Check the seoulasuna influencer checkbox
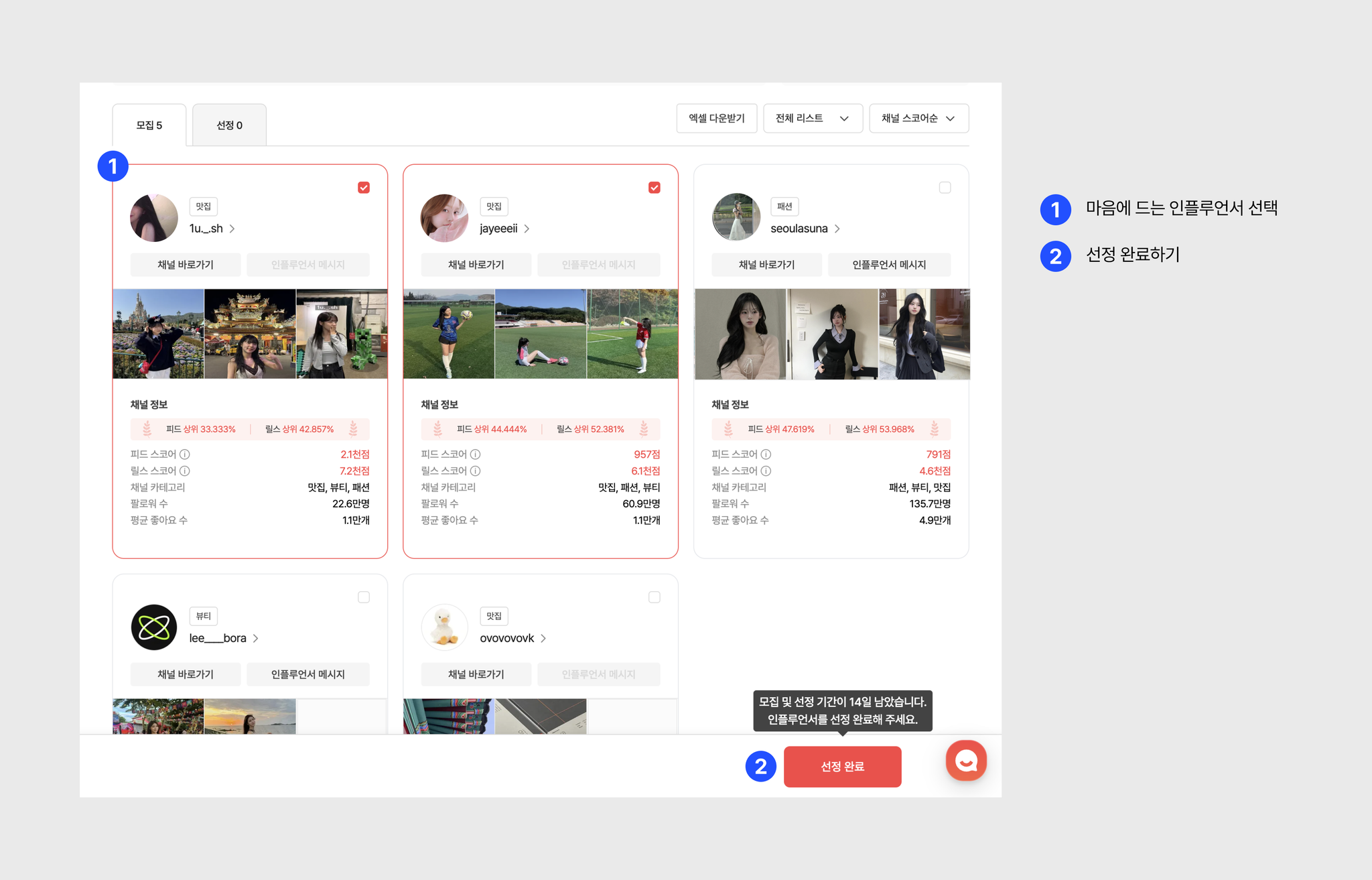 pyautogui.click(x=945, y=188)
